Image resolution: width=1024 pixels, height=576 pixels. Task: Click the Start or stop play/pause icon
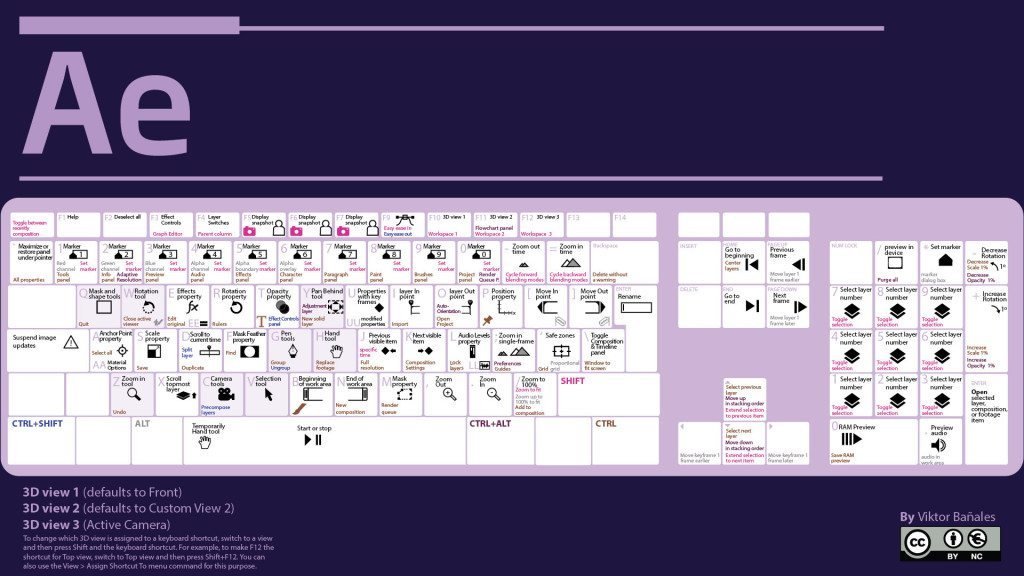pos(313,440)
